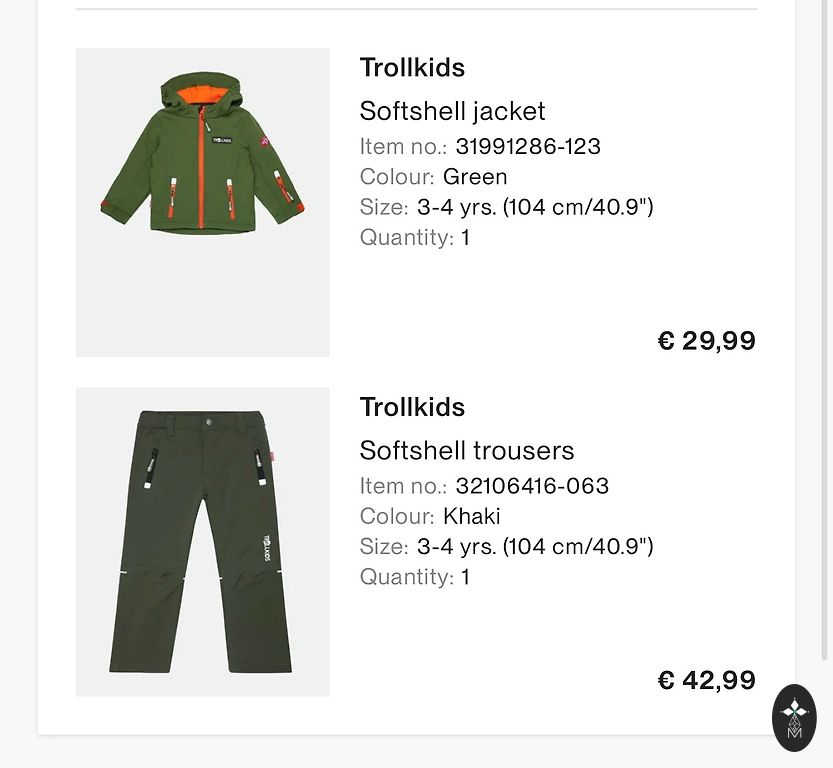The image size is (833, 768).
Task: Open the Softshell trousers product title
Action: tap(466, 450)
